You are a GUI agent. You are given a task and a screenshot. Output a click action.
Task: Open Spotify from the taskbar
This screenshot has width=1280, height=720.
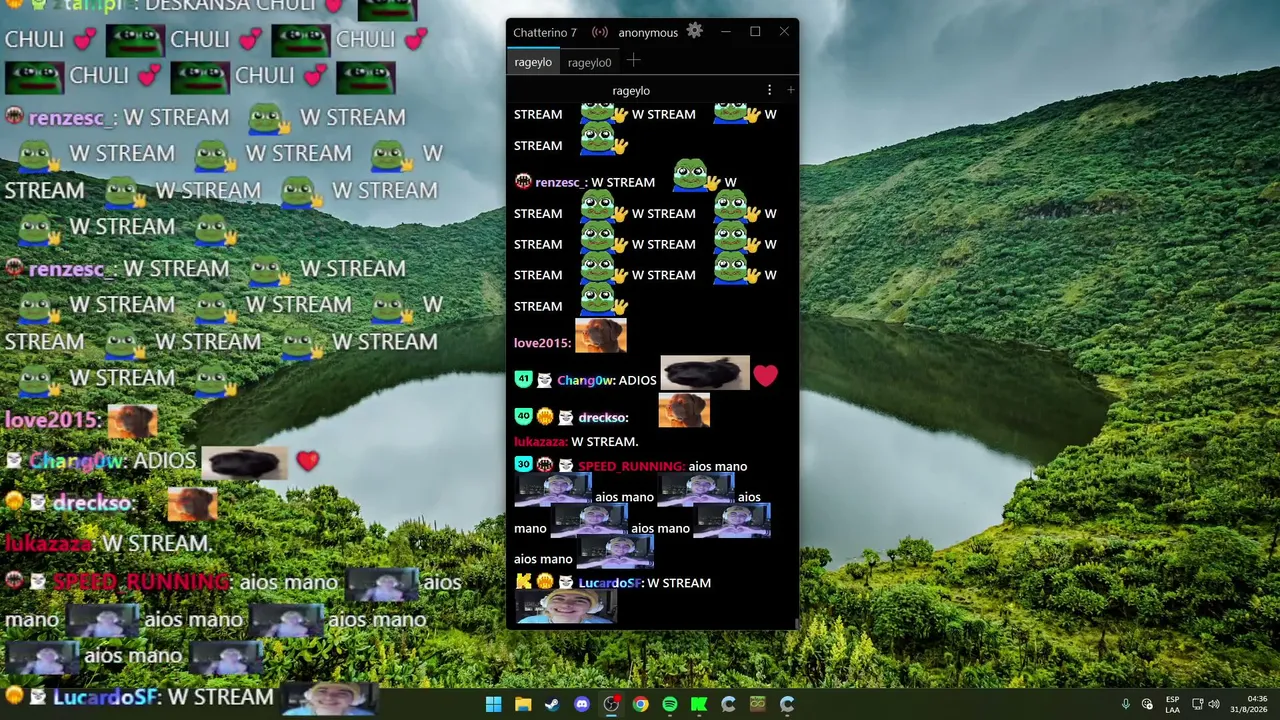click(670, 704)
